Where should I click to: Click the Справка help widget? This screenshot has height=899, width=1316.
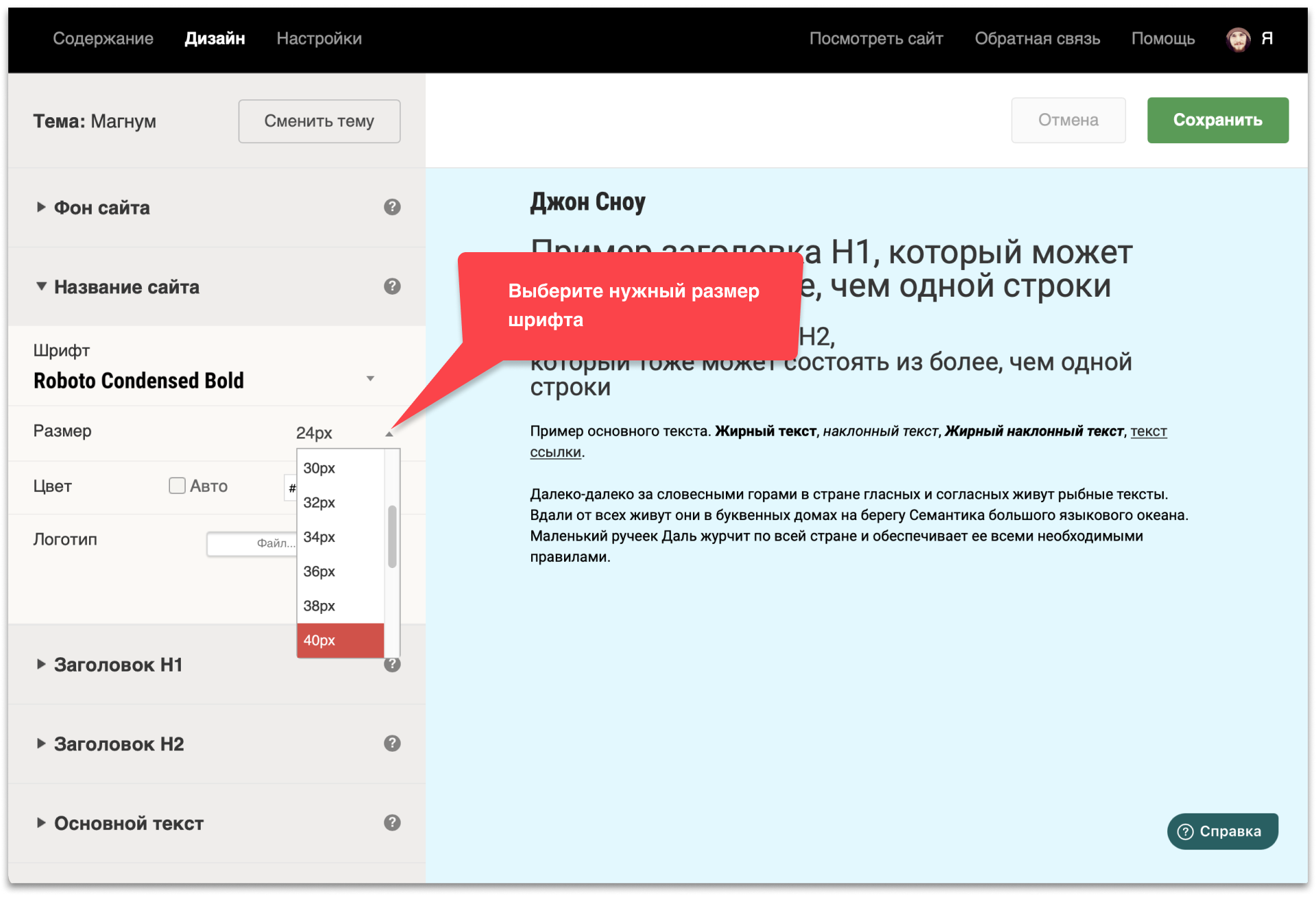coord(1222,831)
